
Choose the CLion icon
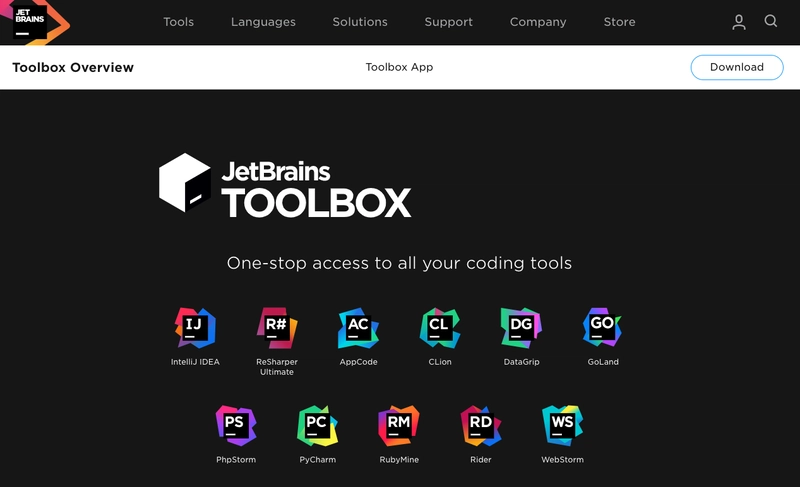pos(440,327)
